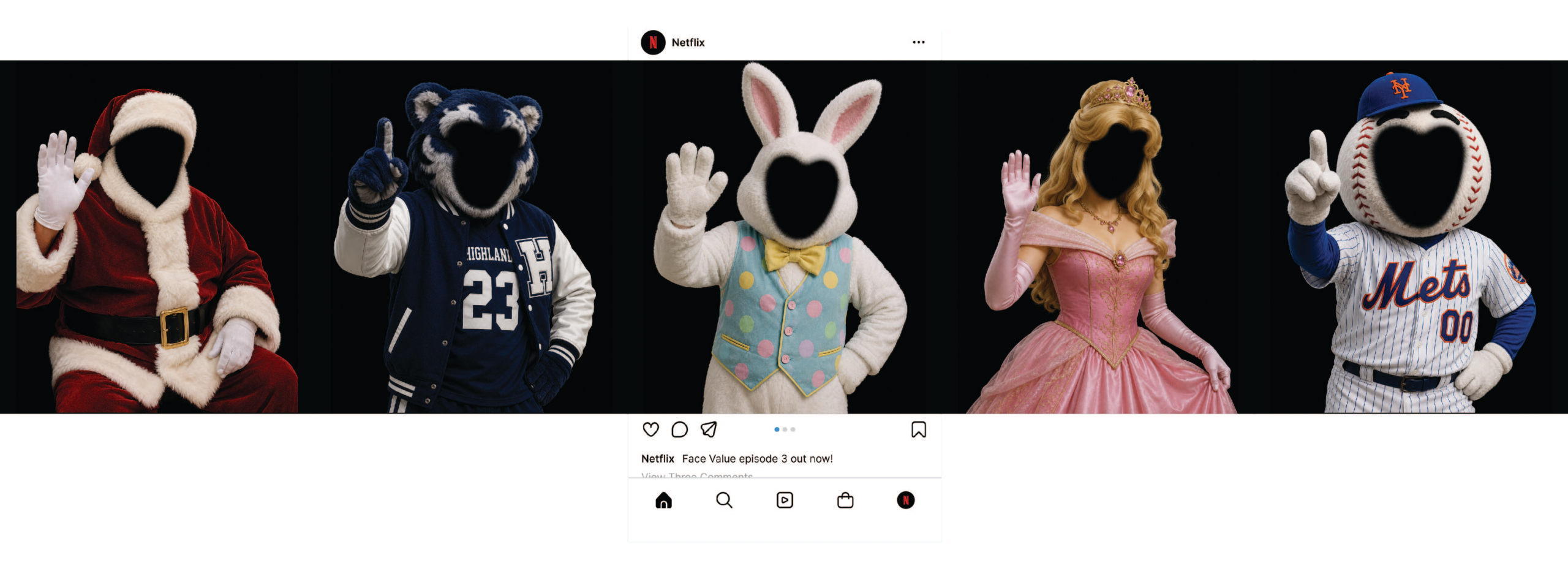
Task: Click the Netflix name in the caption
Action: (x=657, y=458)
